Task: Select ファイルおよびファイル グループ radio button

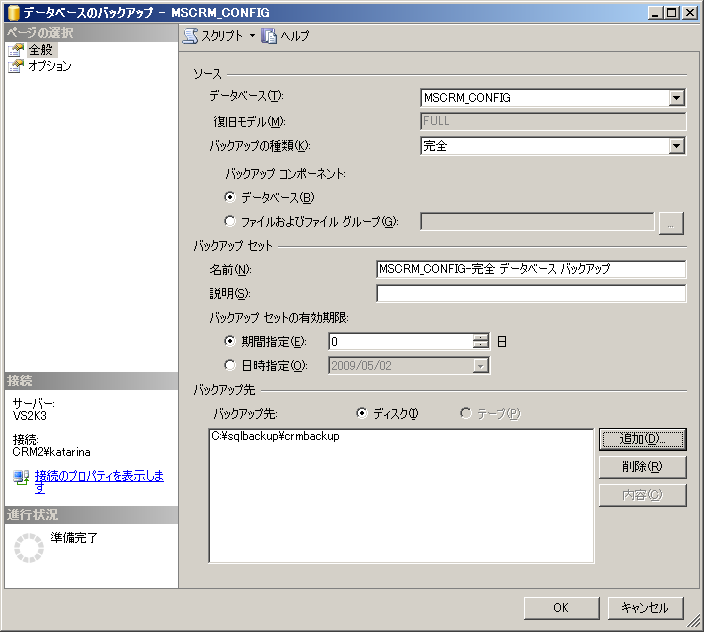Action: point(230,221)
